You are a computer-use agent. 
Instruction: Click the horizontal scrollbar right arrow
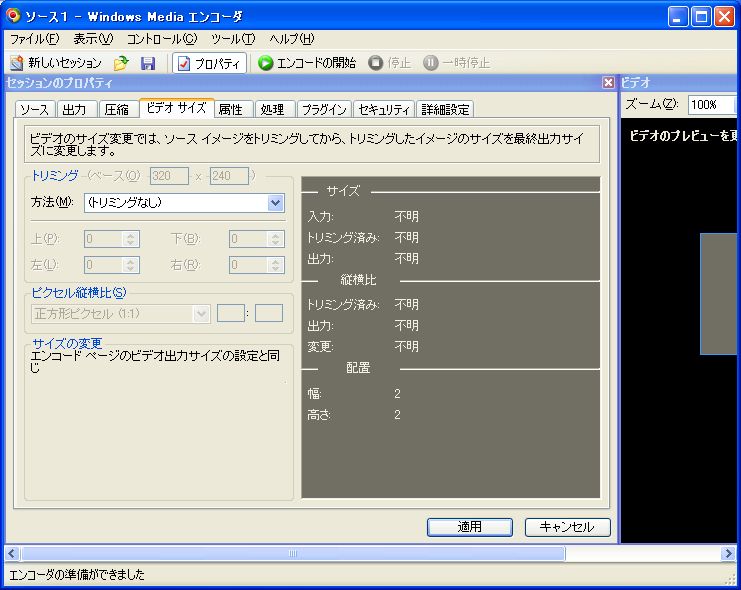pyautogui.click(x=729, y=553)
